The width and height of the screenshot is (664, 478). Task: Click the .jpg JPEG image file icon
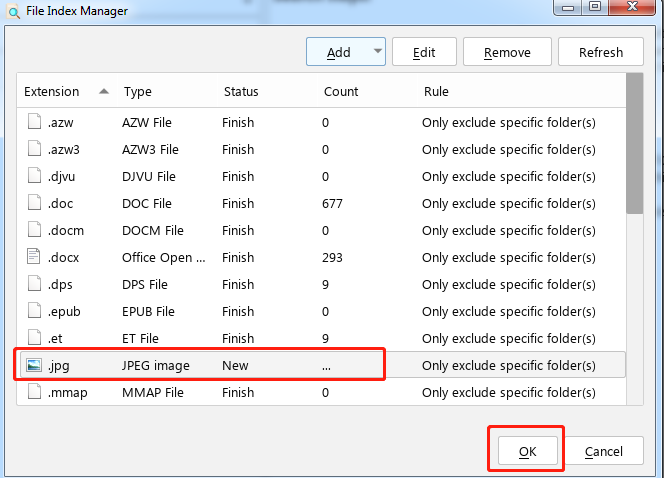[34, 365]
